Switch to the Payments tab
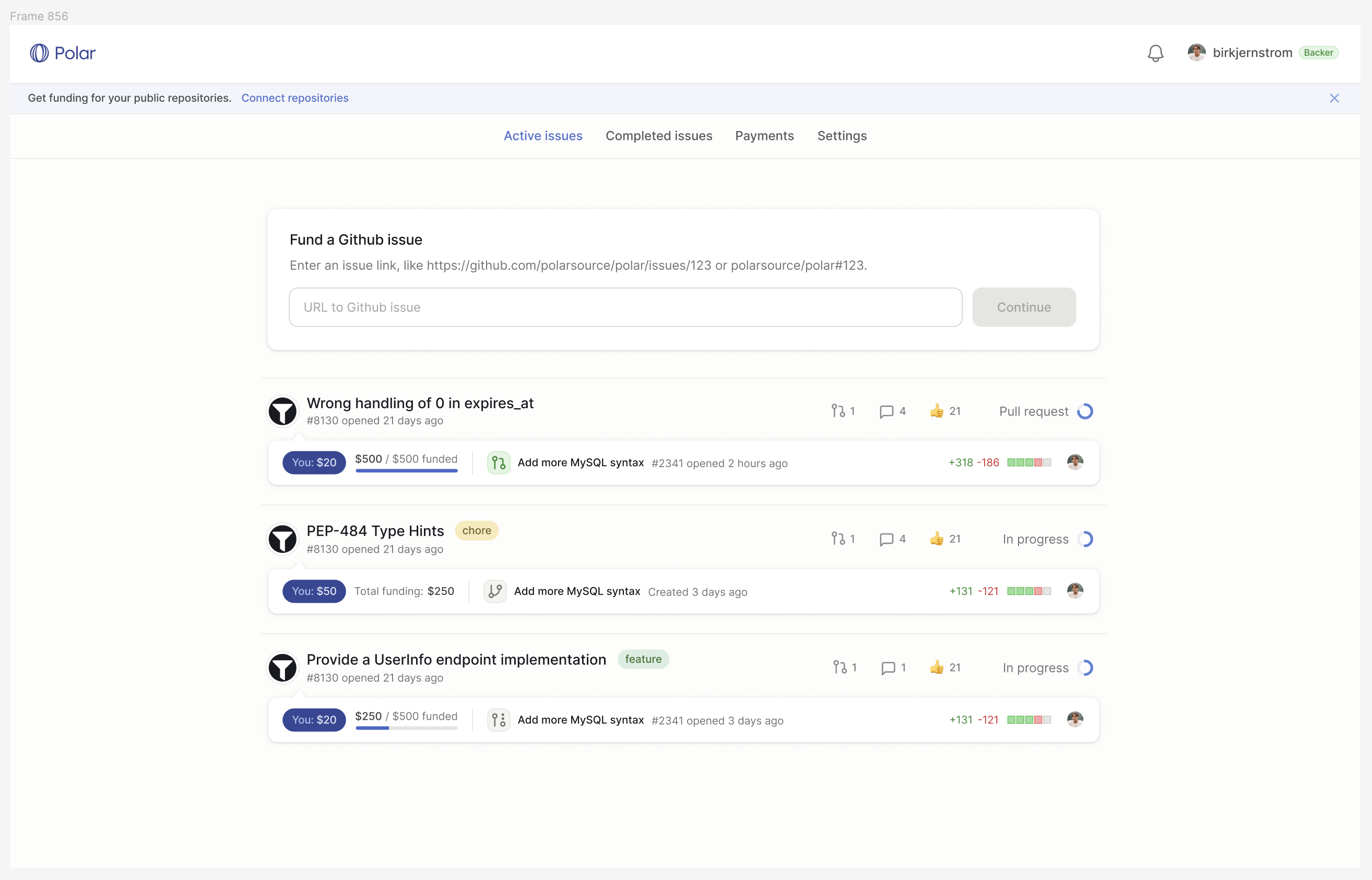Viewport: 1372px width, 880px height. (764, 136)
